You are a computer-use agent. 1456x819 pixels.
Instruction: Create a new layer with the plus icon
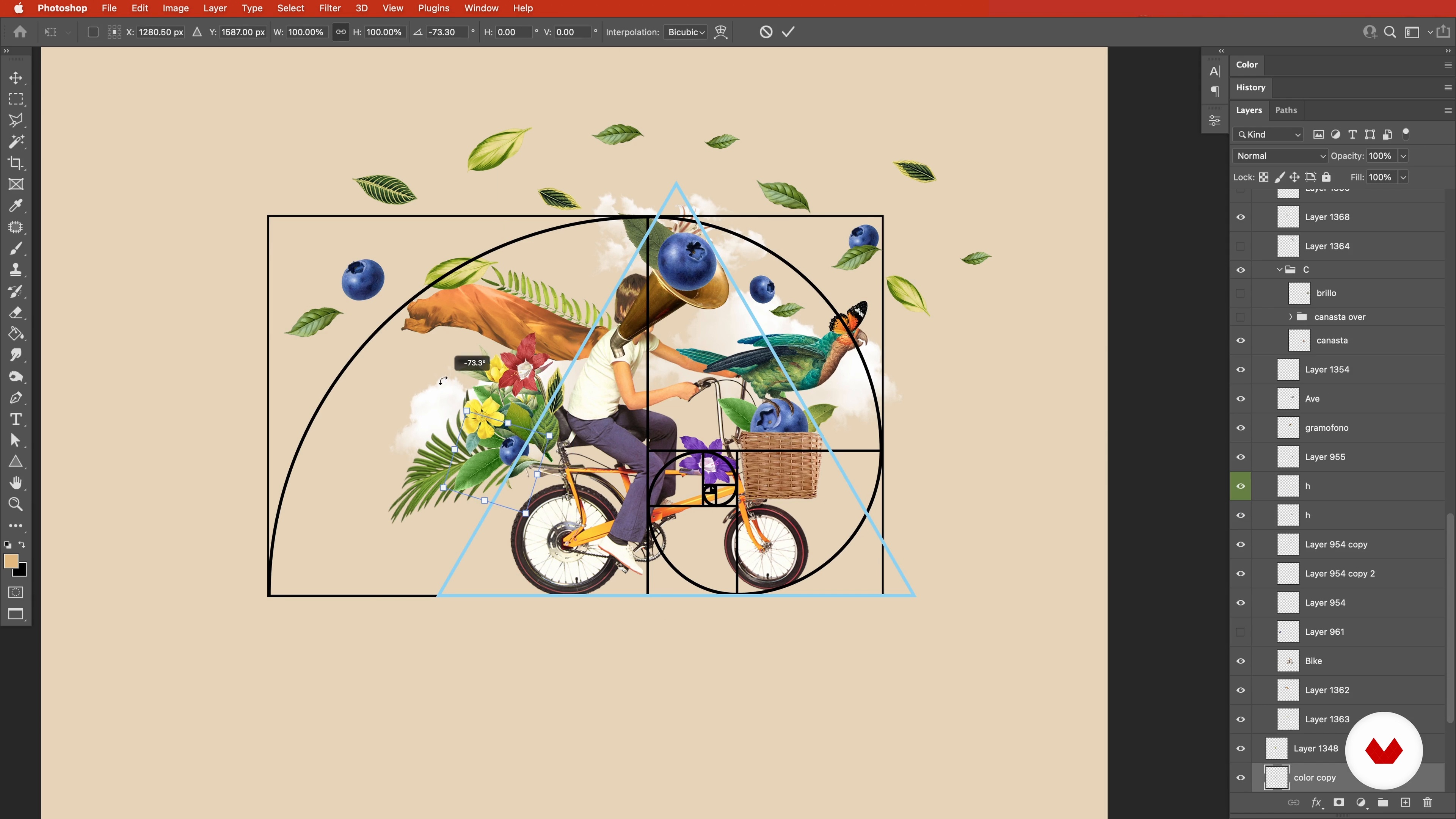coord(1406,803)
